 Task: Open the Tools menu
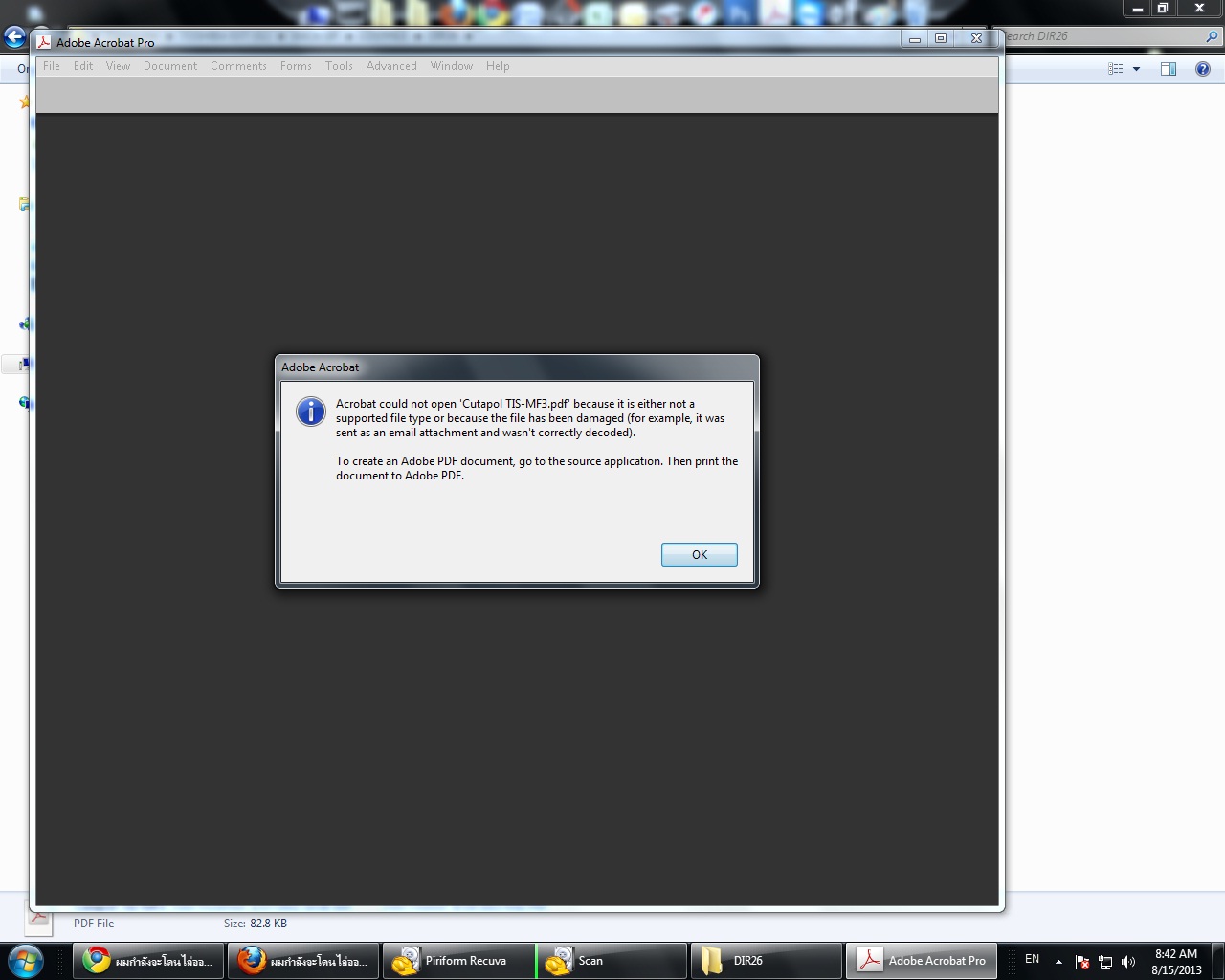click(339, 66)
